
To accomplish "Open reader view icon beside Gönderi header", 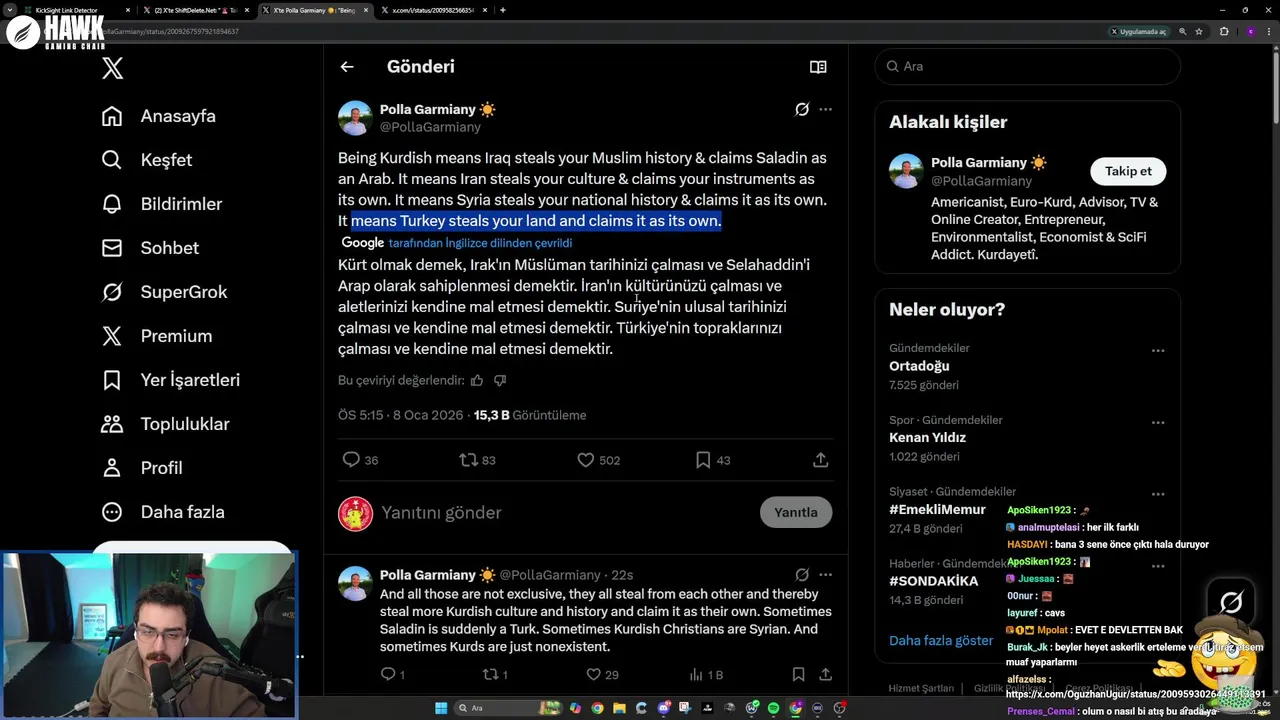I will click(x=818, y=67).
